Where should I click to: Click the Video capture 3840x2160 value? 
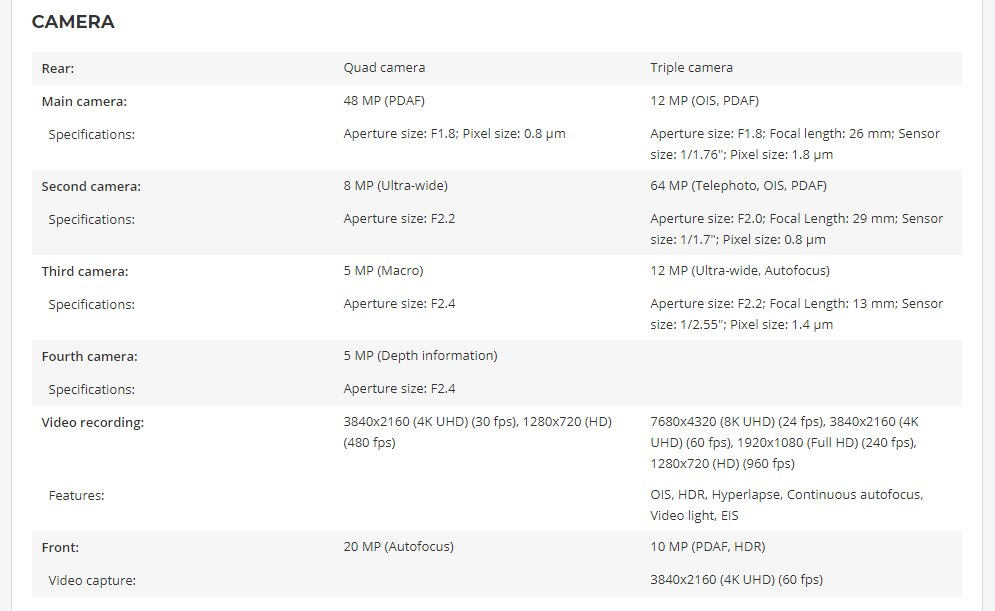coord(736,580)
